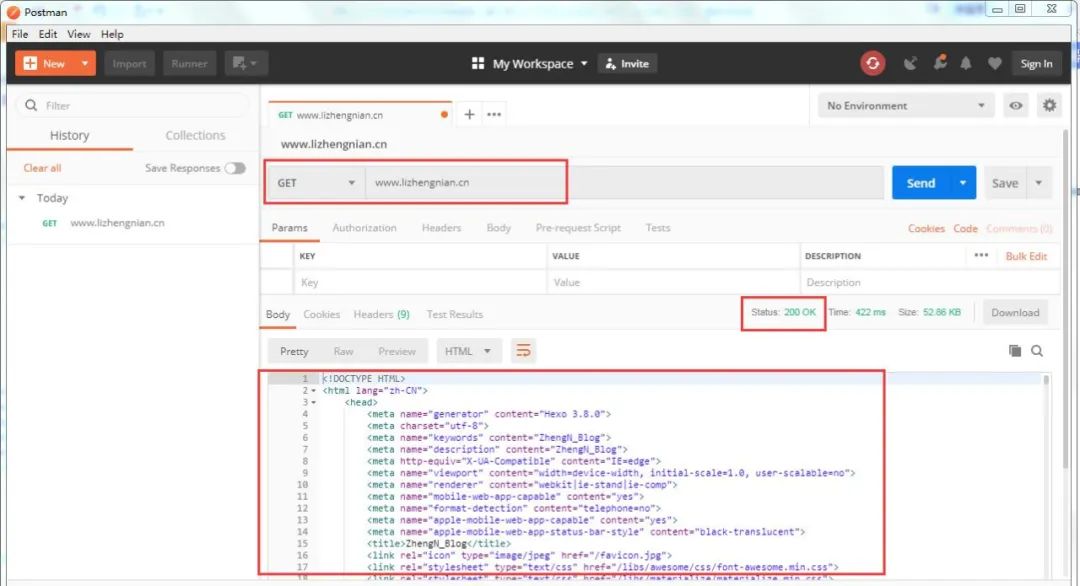Switch to the History tab
Image resolution: width=1080 pixels, height=586 pixels.
[x=70, y=135]
